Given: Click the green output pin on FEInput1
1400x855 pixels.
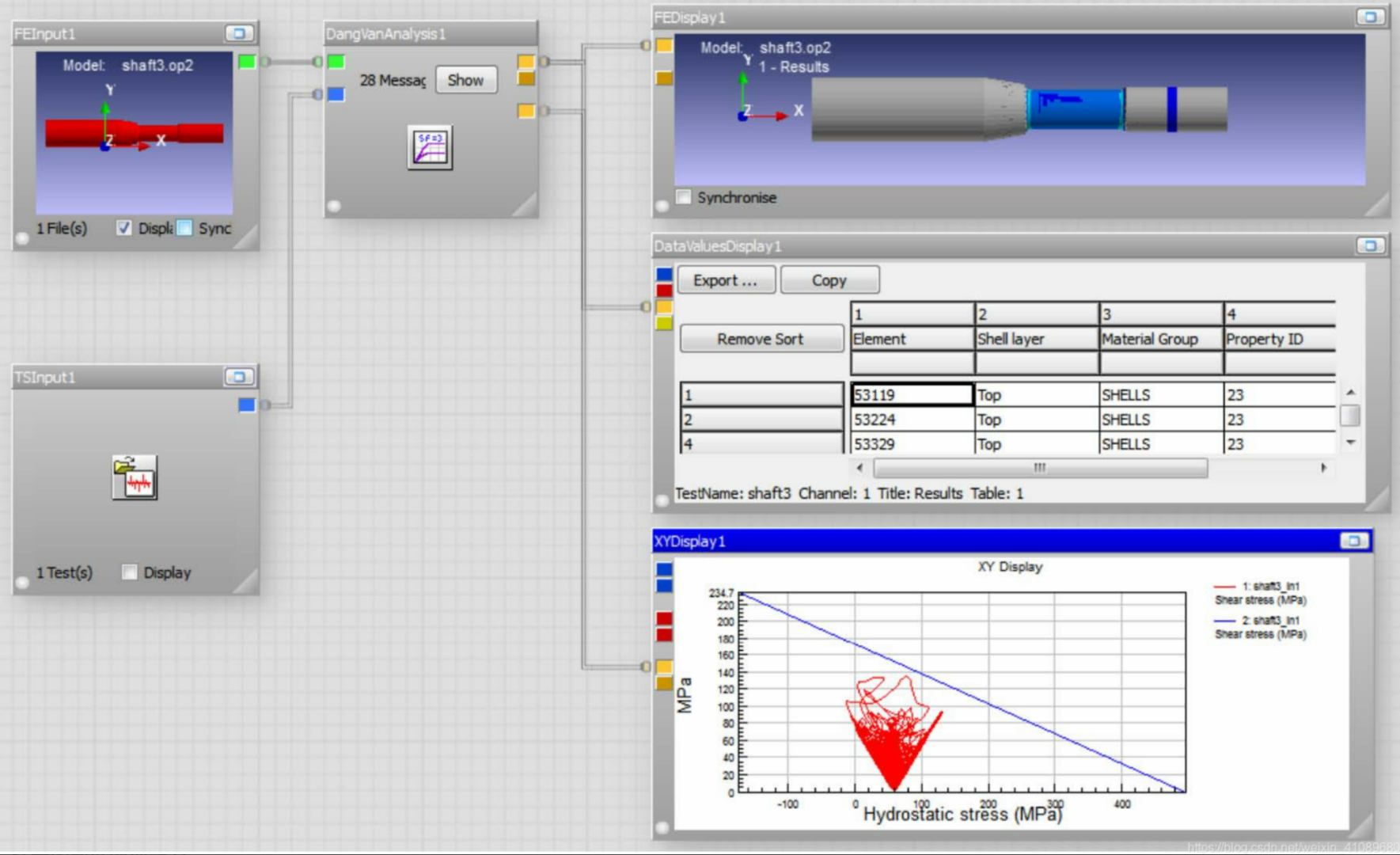Looking at the screenshot, I should (x=247, y=62).
